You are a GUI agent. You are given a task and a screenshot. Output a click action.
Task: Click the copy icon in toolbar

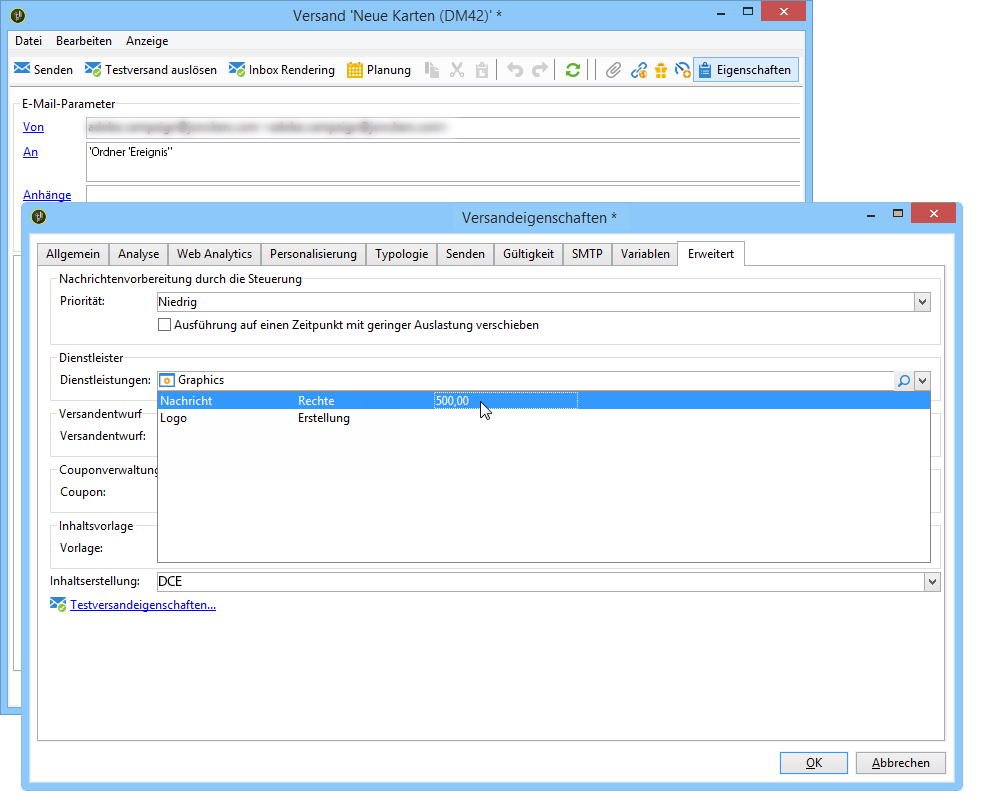point(432,69)
